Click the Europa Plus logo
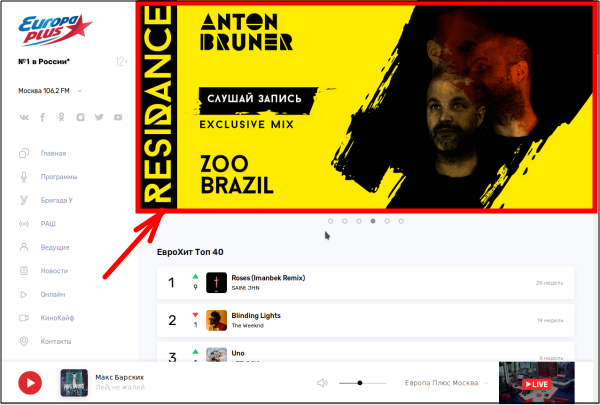Screen dimensions: 600x405 (55, 30)
